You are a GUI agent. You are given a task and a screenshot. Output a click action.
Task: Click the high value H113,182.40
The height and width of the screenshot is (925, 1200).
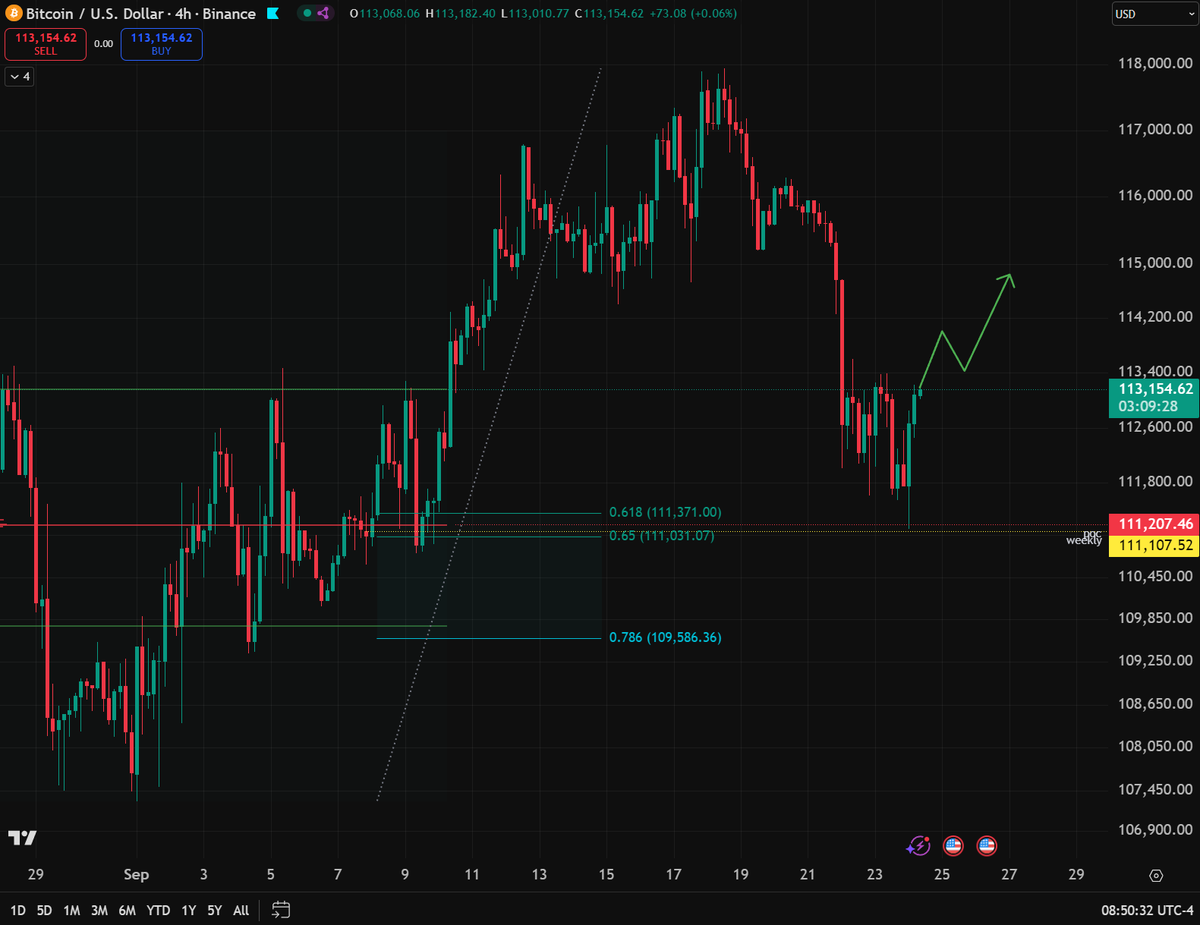460,14
